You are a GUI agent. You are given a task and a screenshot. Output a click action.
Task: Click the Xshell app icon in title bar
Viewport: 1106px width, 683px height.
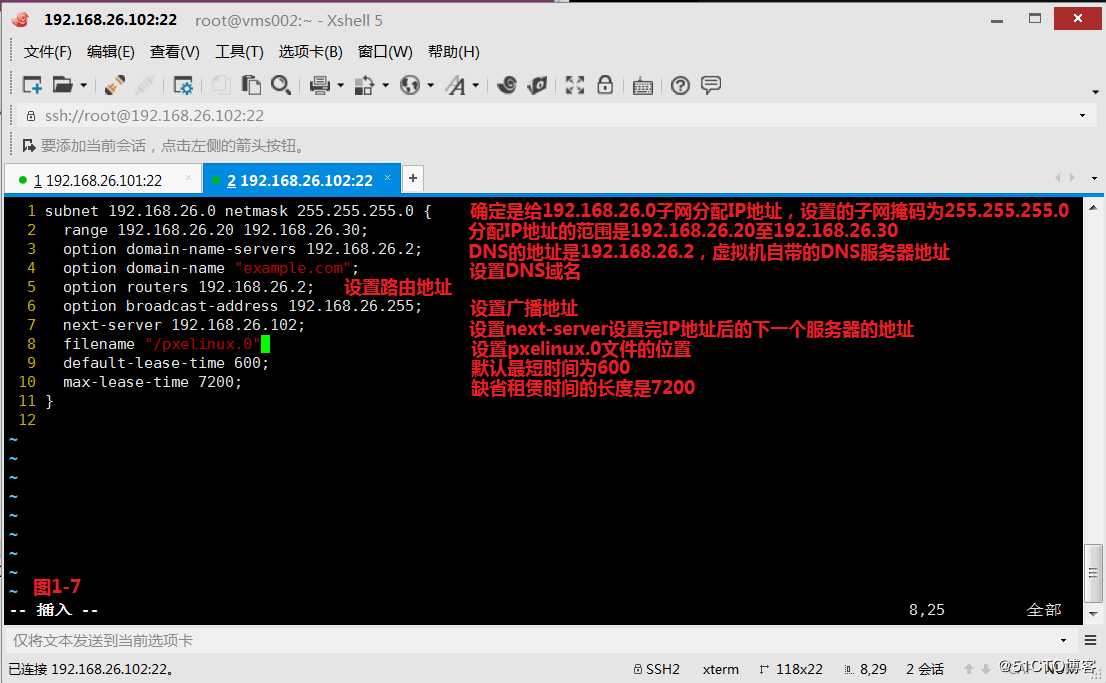tap(20, 20)
